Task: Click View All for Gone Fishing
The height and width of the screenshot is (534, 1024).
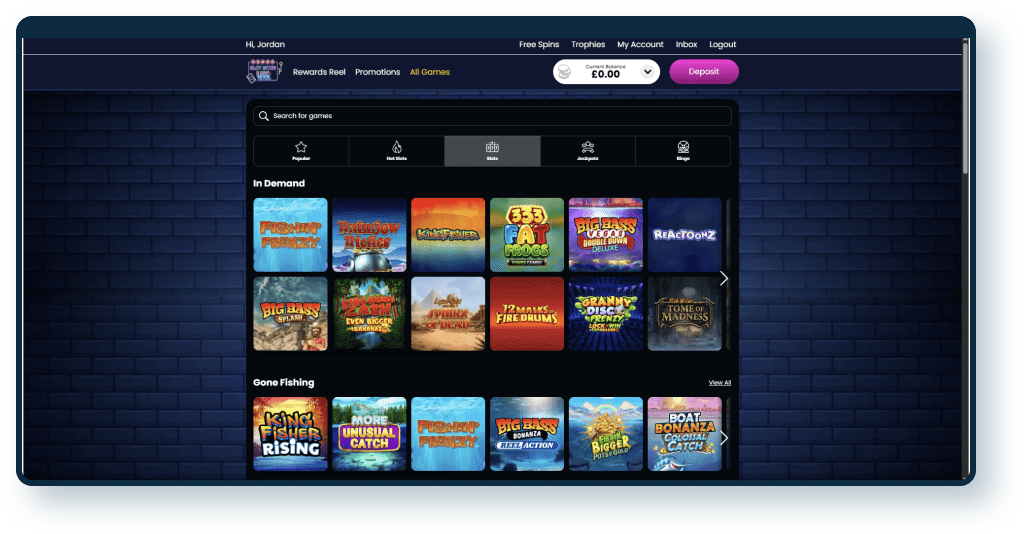Action: coord(720,383)
